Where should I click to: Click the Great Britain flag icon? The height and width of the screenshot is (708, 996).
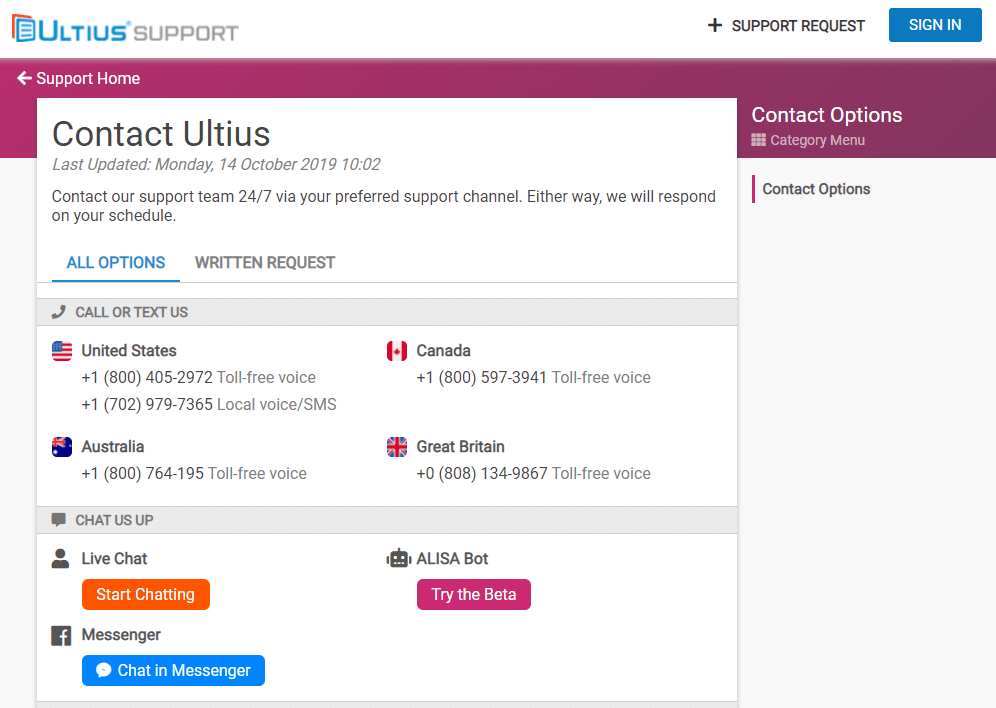(397, 447)
